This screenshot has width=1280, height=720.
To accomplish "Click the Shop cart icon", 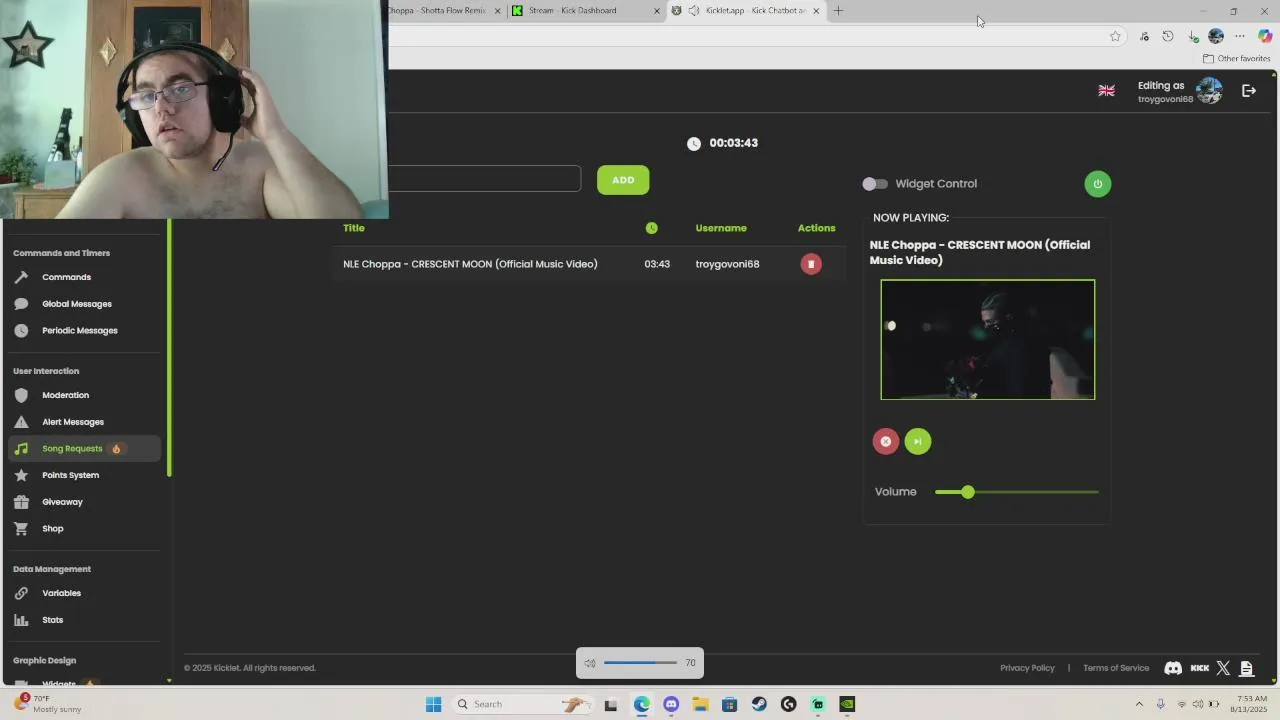I will [21, 528].
